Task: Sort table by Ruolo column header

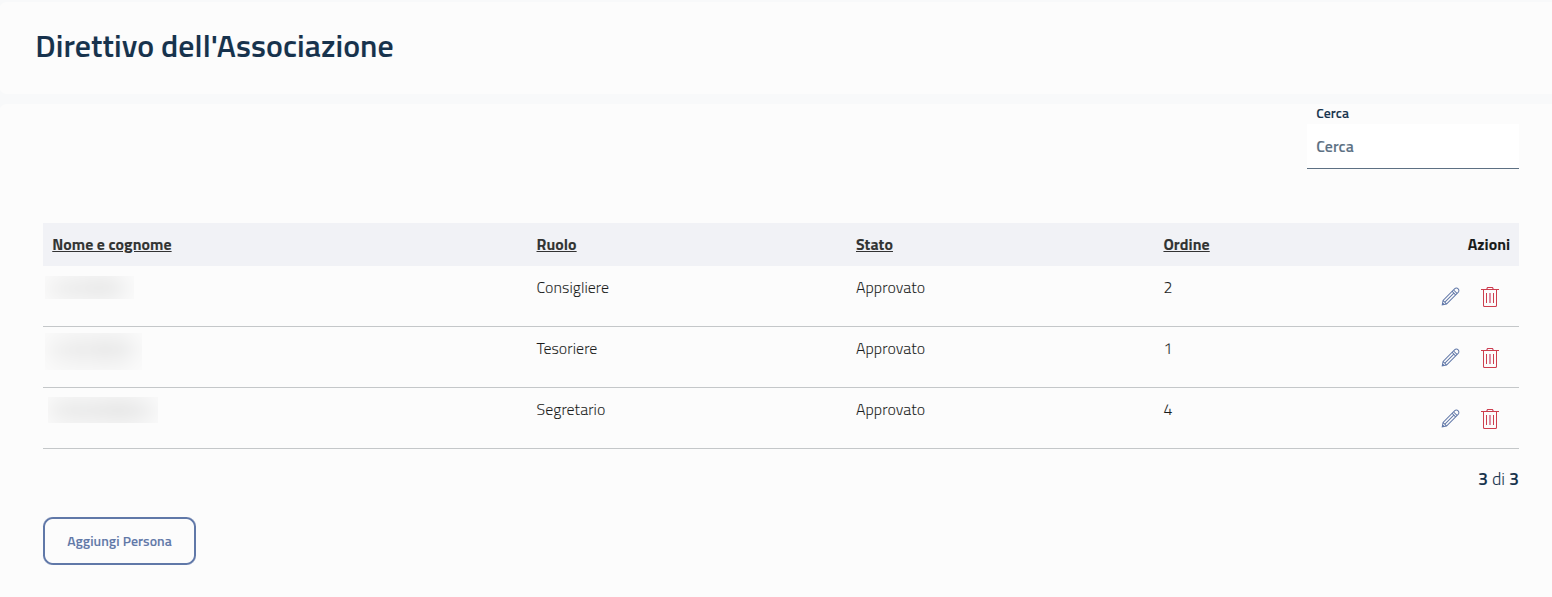Action: 556,245
